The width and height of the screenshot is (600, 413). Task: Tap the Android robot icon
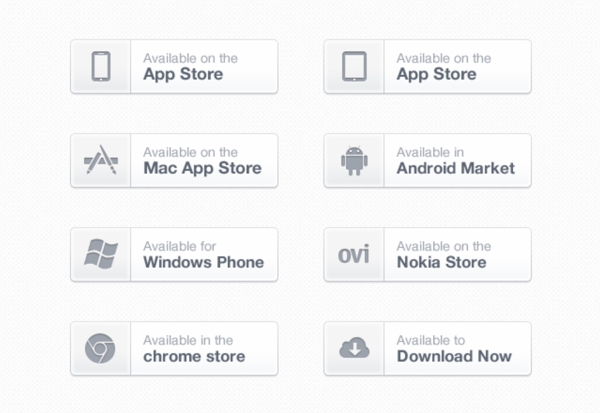pos(354,160)
